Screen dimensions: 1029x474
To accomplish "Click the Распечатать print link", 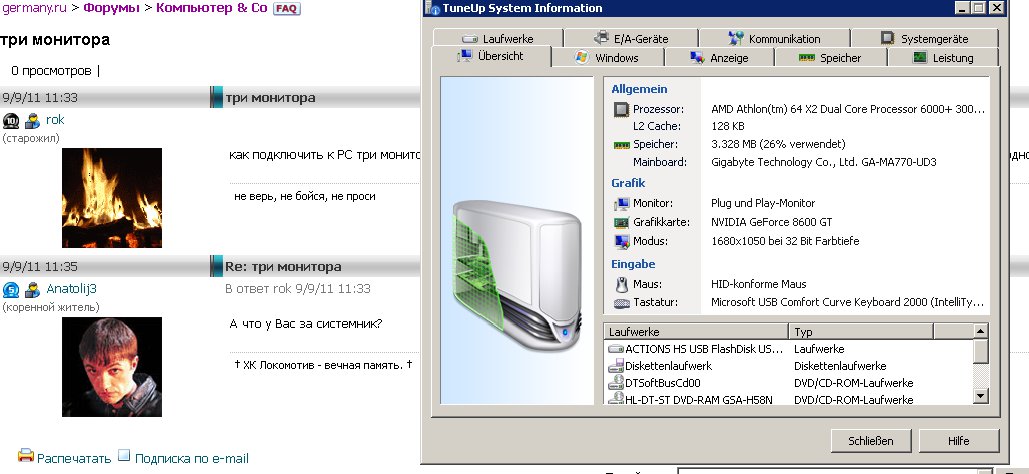I will click(74, 458).
